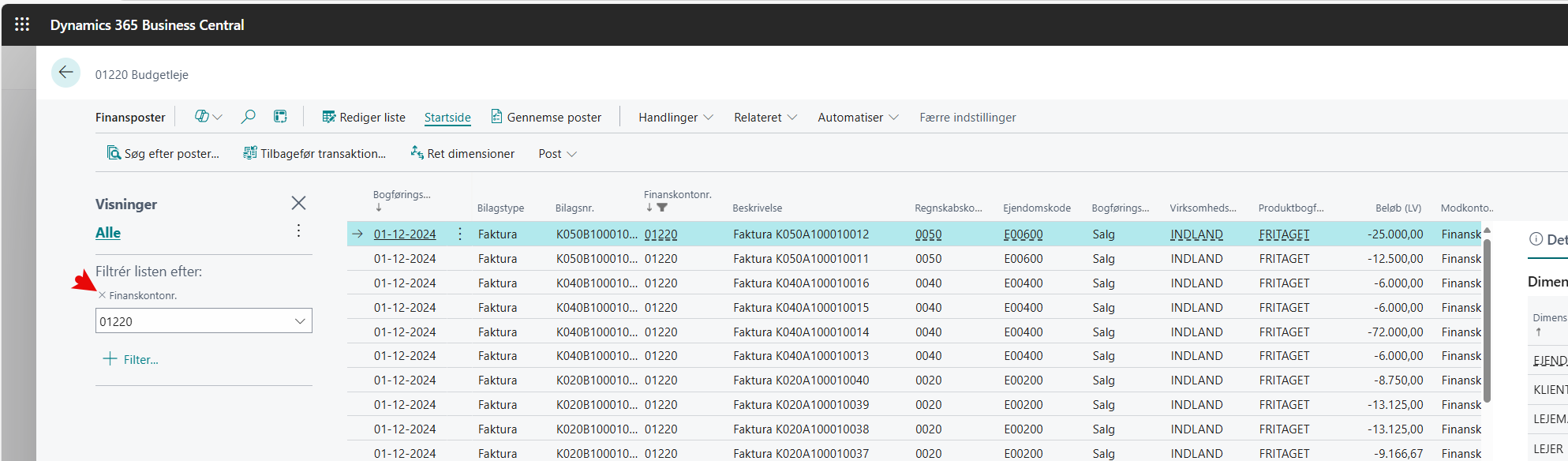The height and width of the screenshot is (461, 1568).
Task: Open the E00600 link in selected row
Action: coord(1024,234)
